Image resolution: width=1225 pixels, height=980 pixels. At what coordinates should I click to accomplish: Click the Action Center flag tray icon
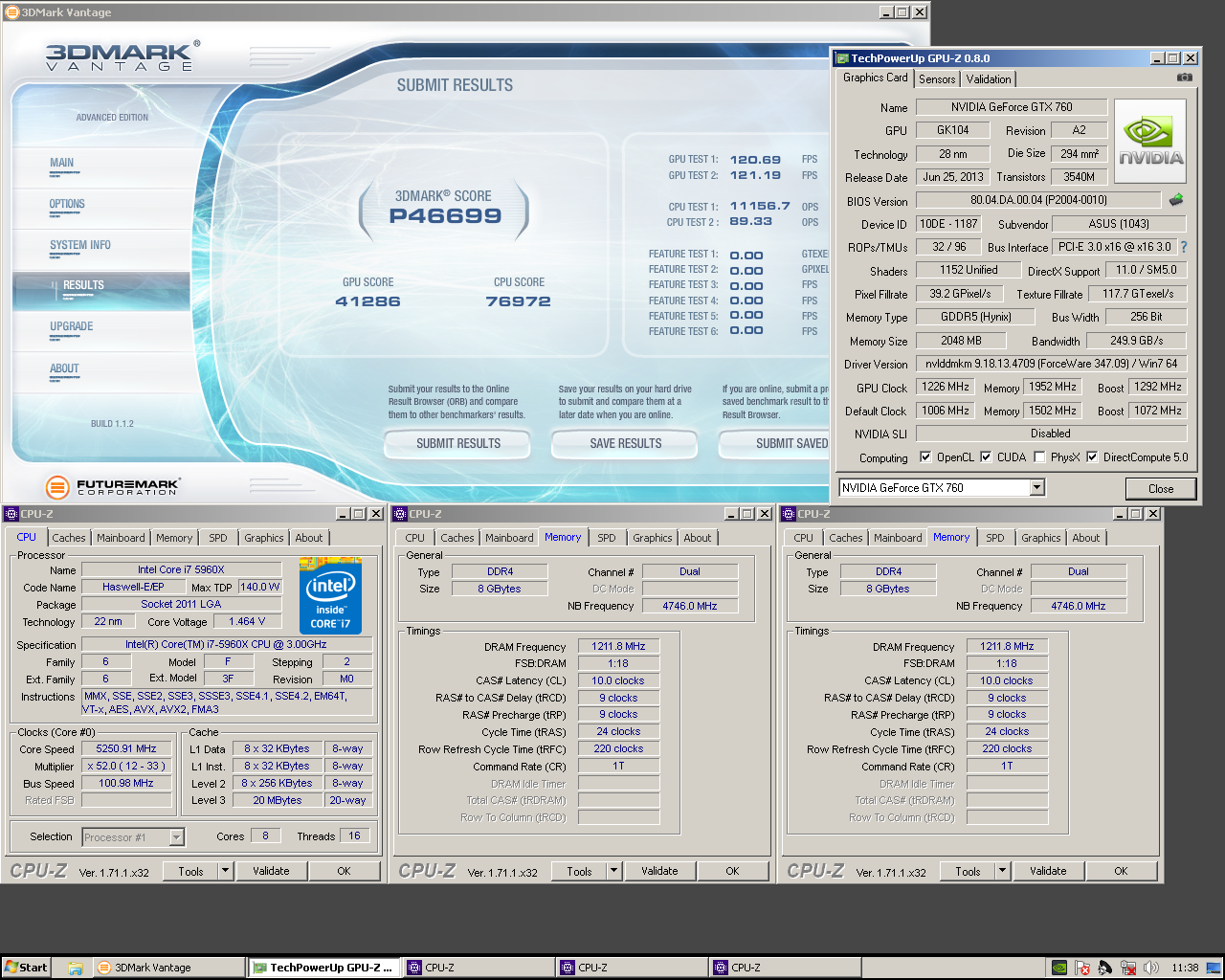point(1082,968)
